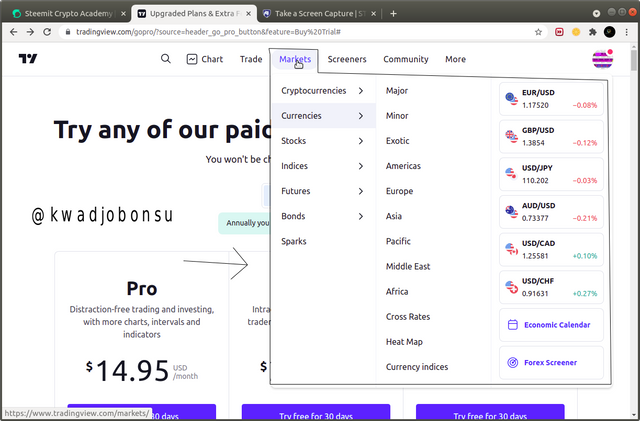Viewport: 640px width, 421px height.
Task: Click the 1.17520 EUR/USD price
Action: click(535, 105)
